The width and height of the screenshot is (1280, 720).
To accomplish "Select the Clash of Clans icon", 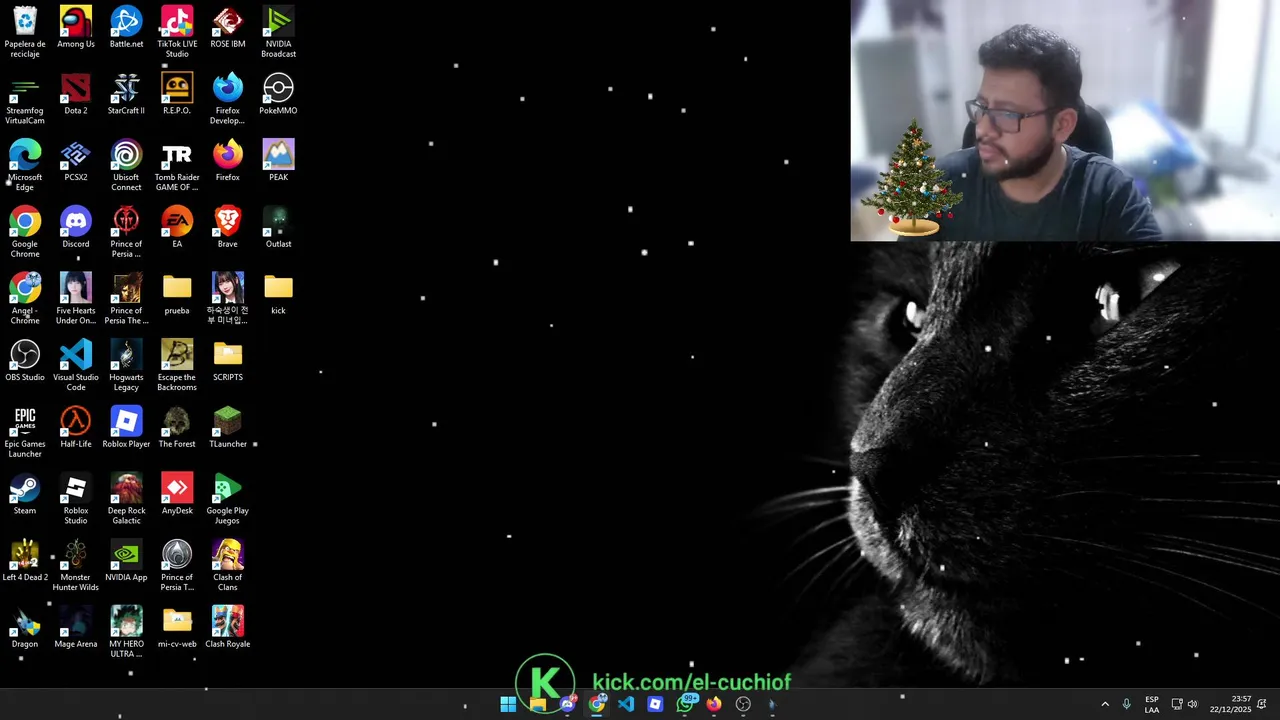I will point(228,566).
